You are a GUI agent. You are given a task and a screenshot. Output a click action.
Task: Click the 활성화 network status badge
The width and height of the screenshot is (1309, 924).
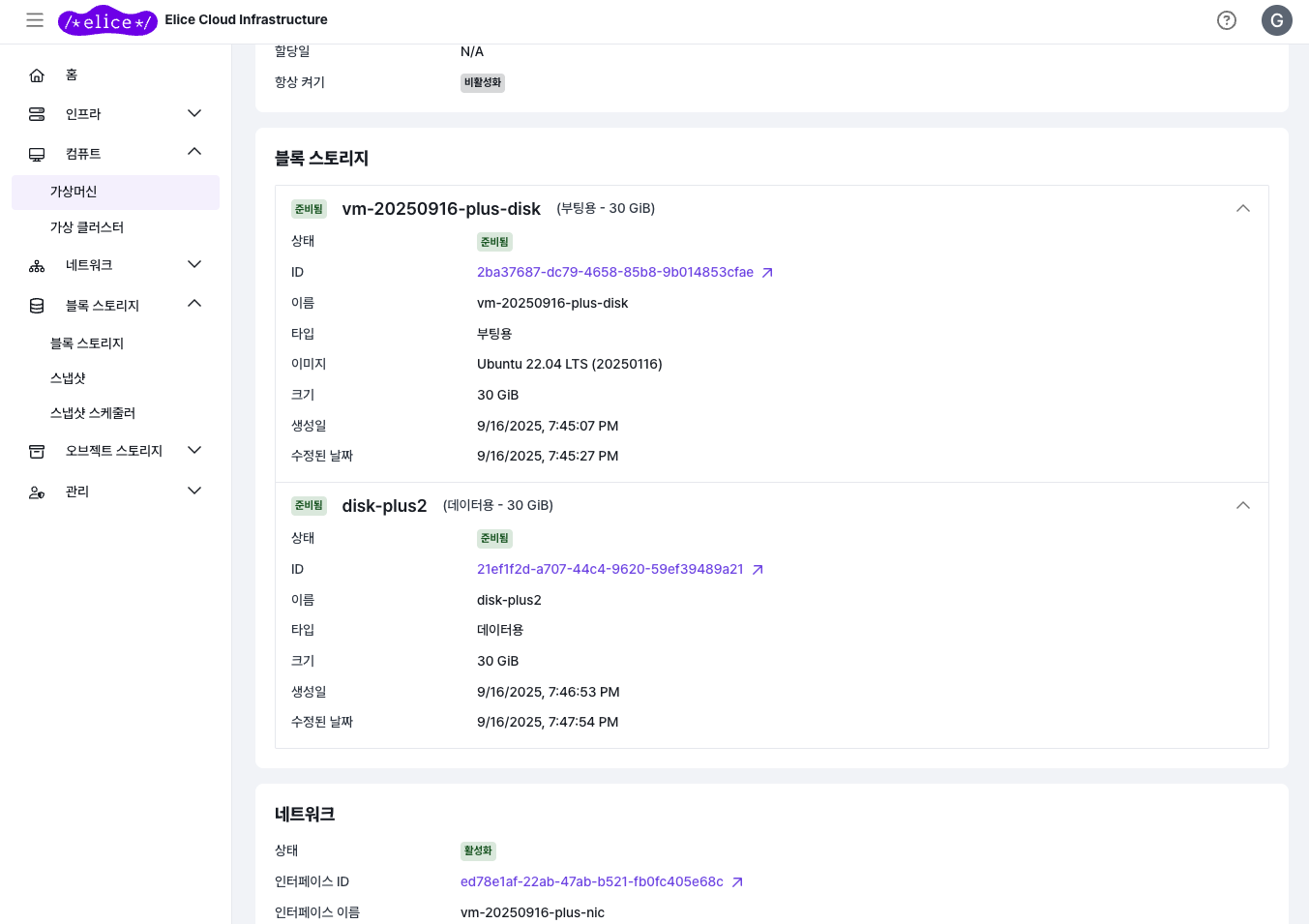478,851
